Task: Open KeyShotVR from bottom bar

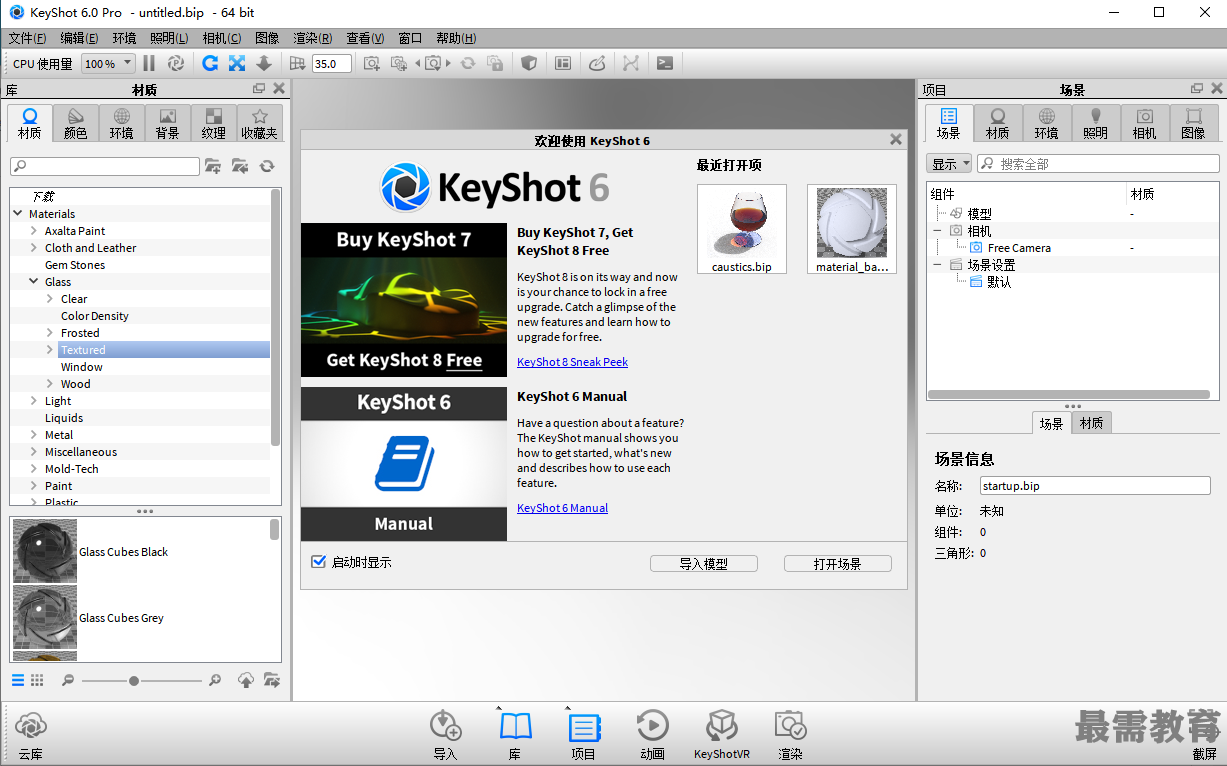Action: pyautogui.click(x=722, y=734)
